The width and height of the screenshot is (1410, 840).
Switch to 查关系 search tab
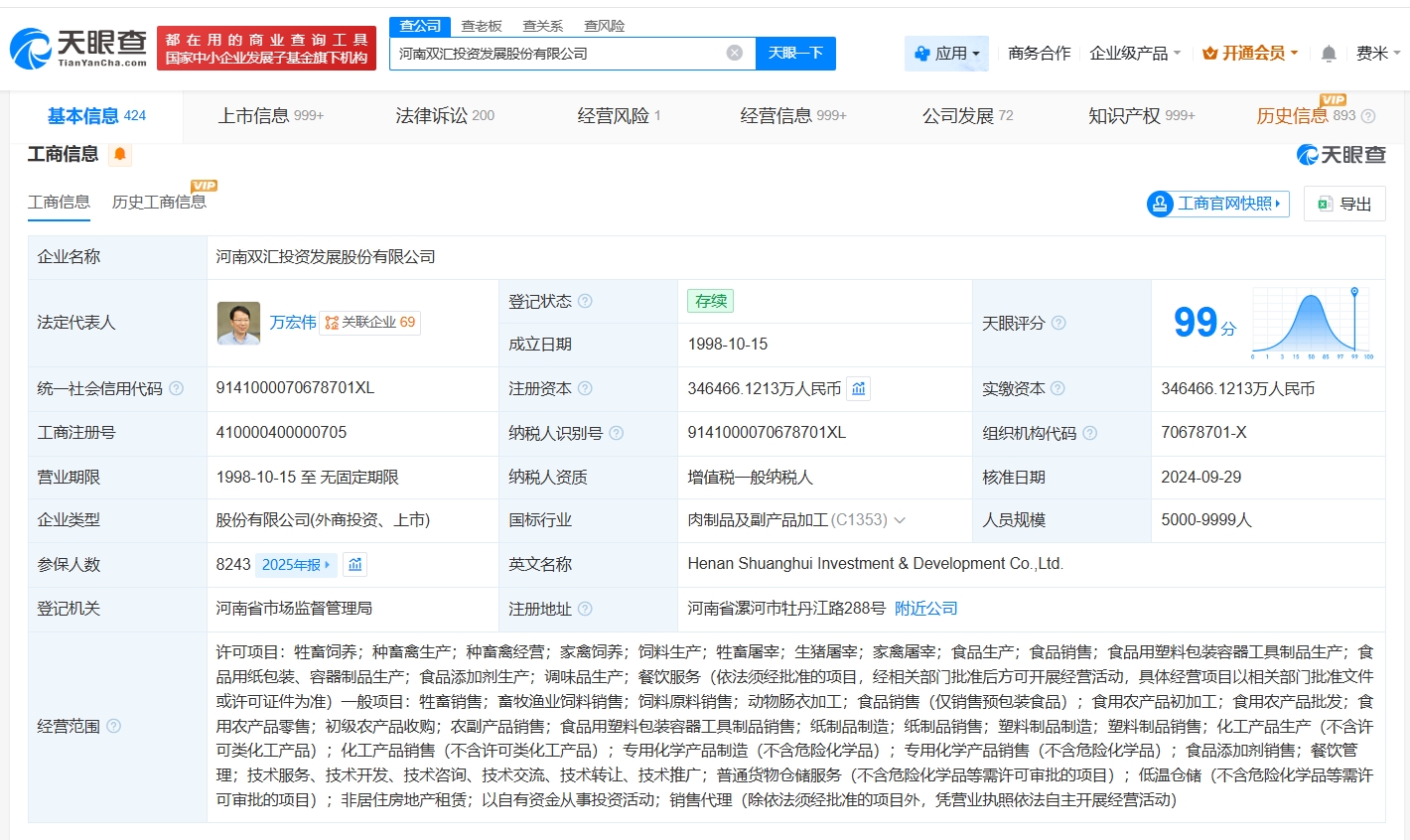[x=543, y=26]
